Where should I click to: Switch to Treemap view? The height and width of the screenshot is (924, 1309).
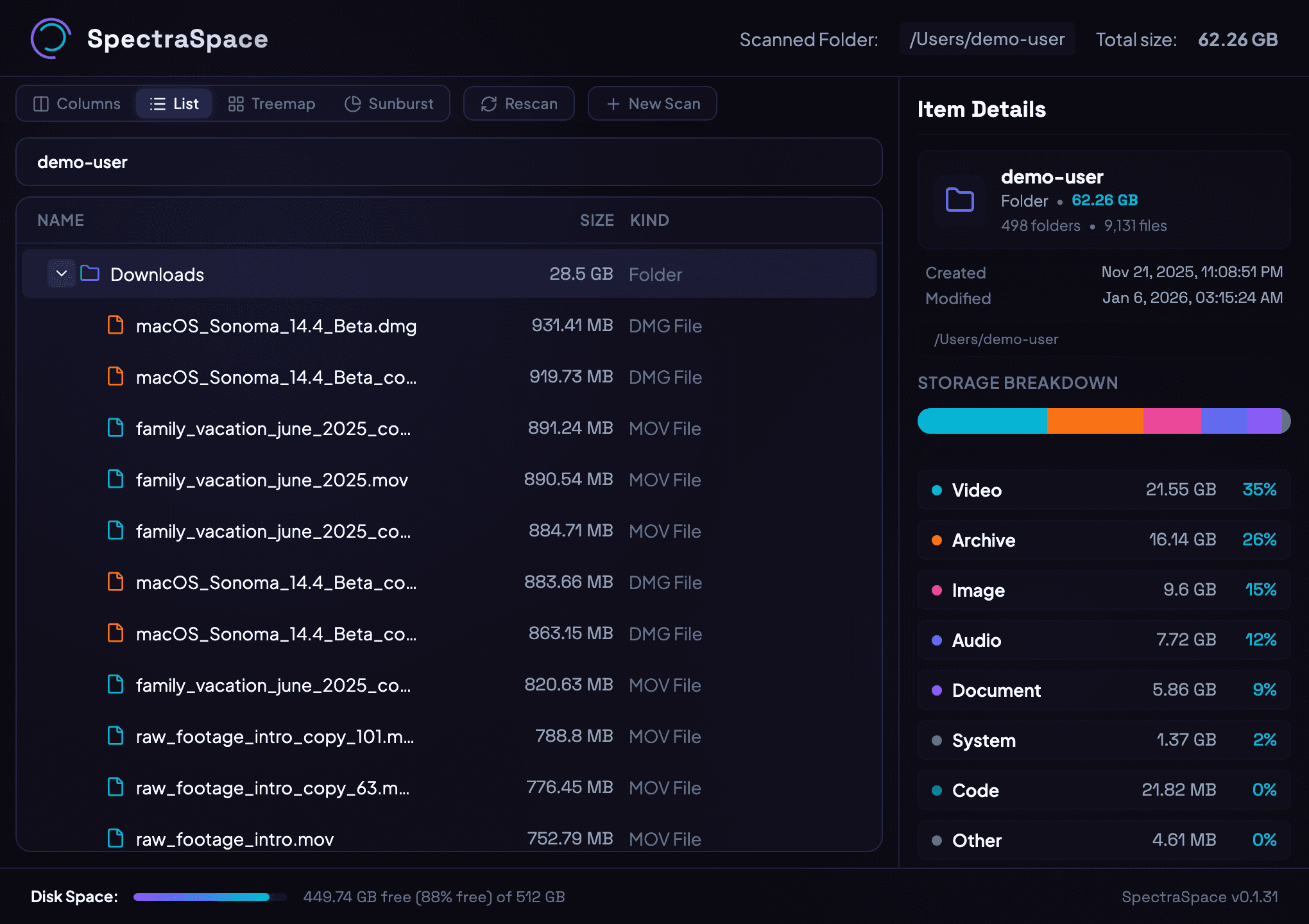pos(272,103)
